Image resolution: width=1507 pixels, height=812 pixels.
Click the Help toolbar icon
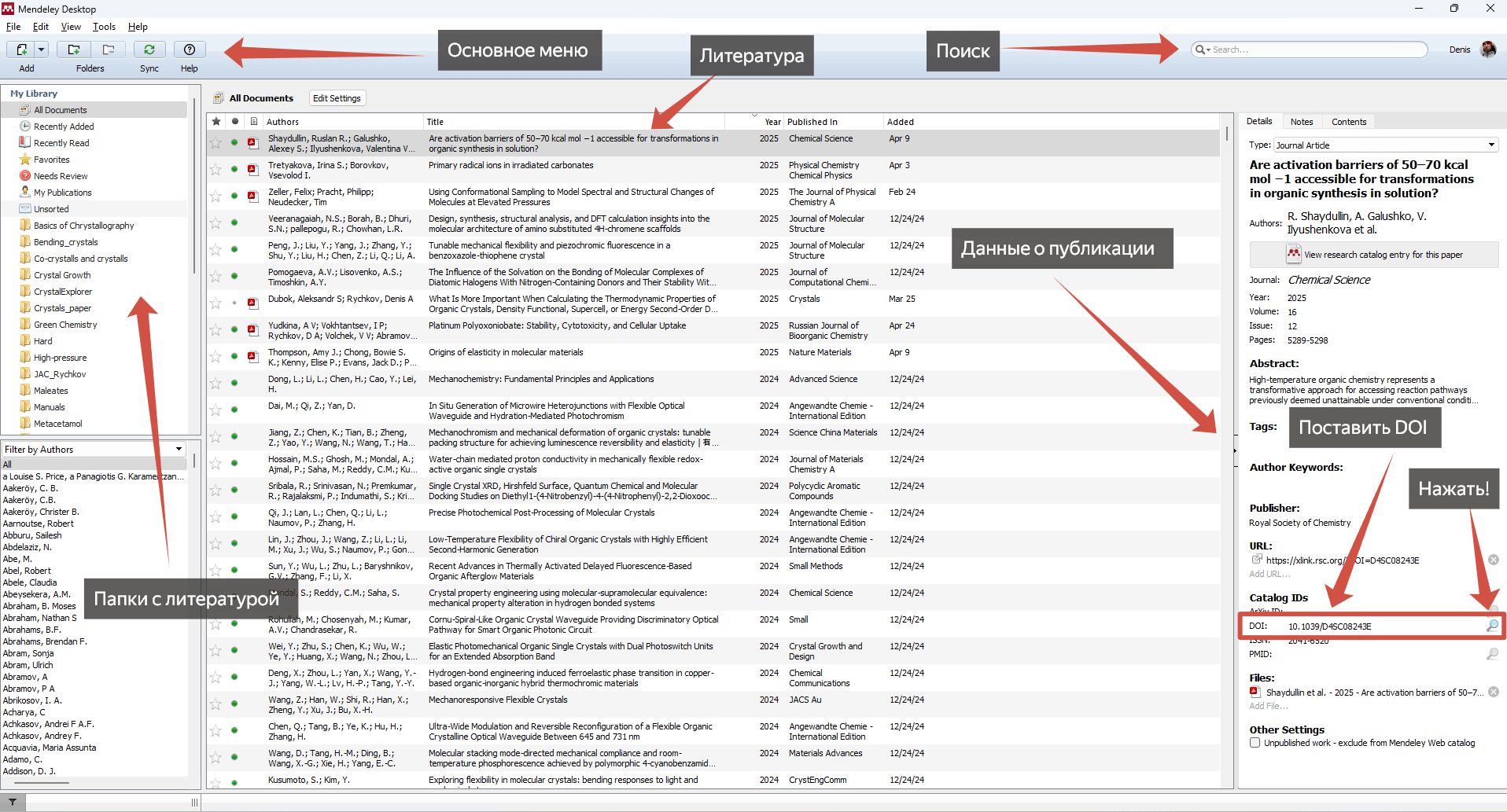click(x=190, y=50)
